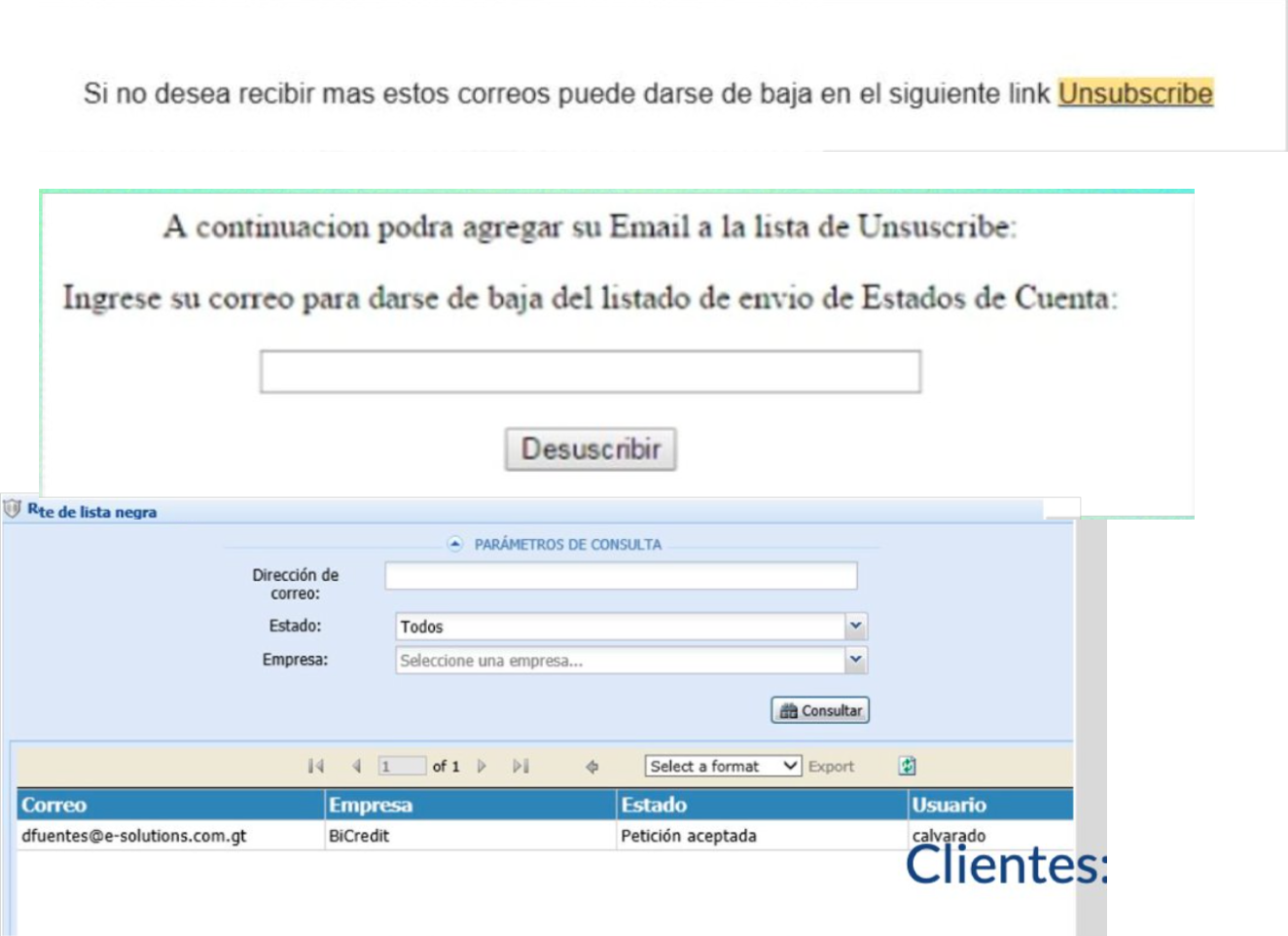Click the page number box
The width and height of the screenshot is (1288, 936).
pos(401,767)
